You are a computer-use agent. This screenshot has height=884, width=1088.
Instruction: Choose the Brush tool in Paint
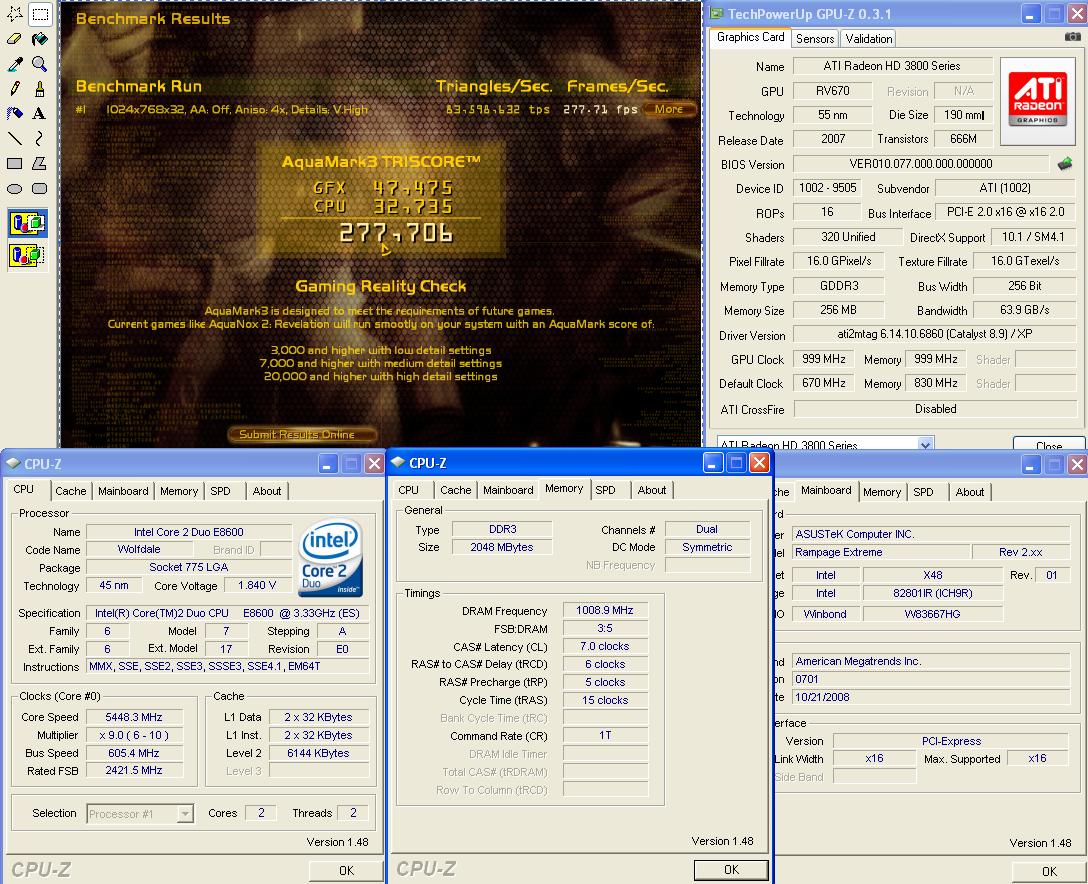point(40,89)
